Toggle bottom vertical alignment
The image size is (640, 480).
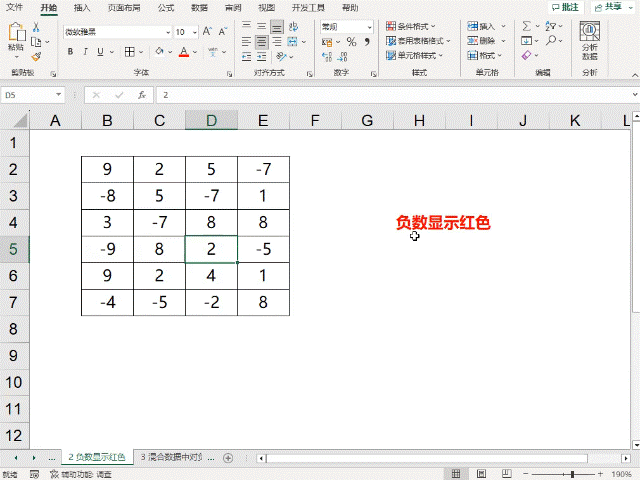point(277,27)
